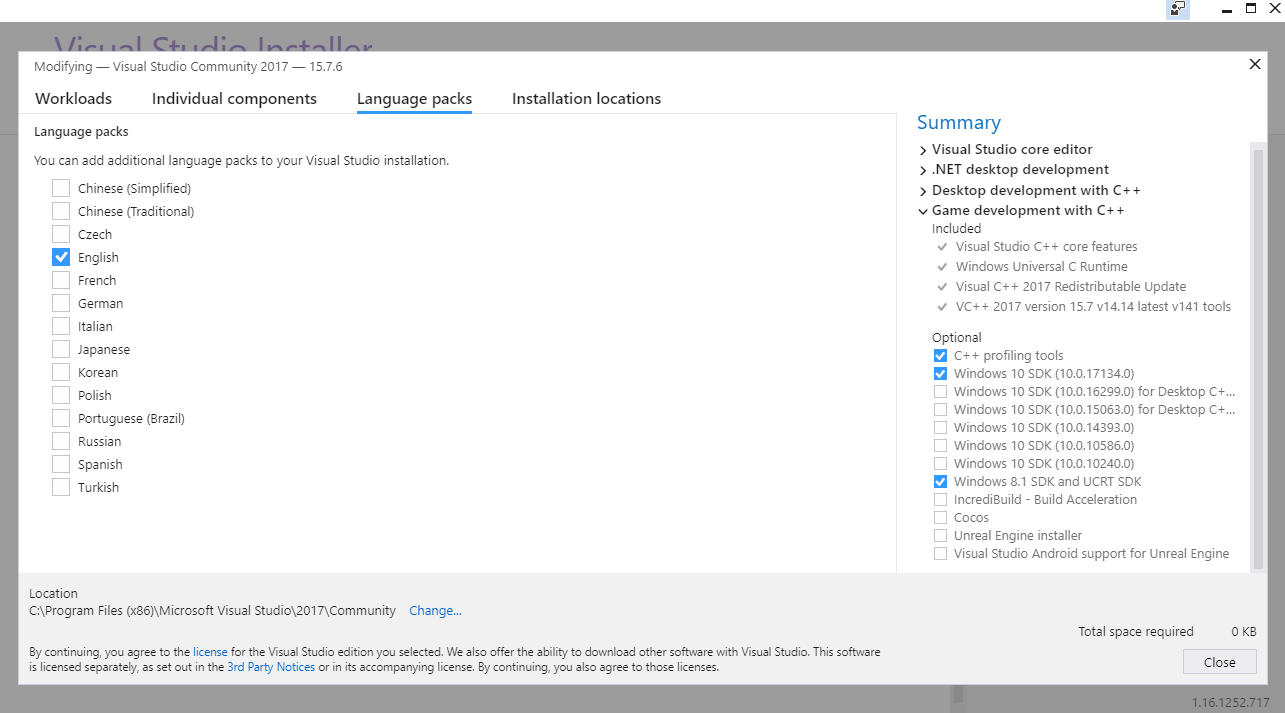Click the Close button

pyautogui.click(x=1219, y=662)
